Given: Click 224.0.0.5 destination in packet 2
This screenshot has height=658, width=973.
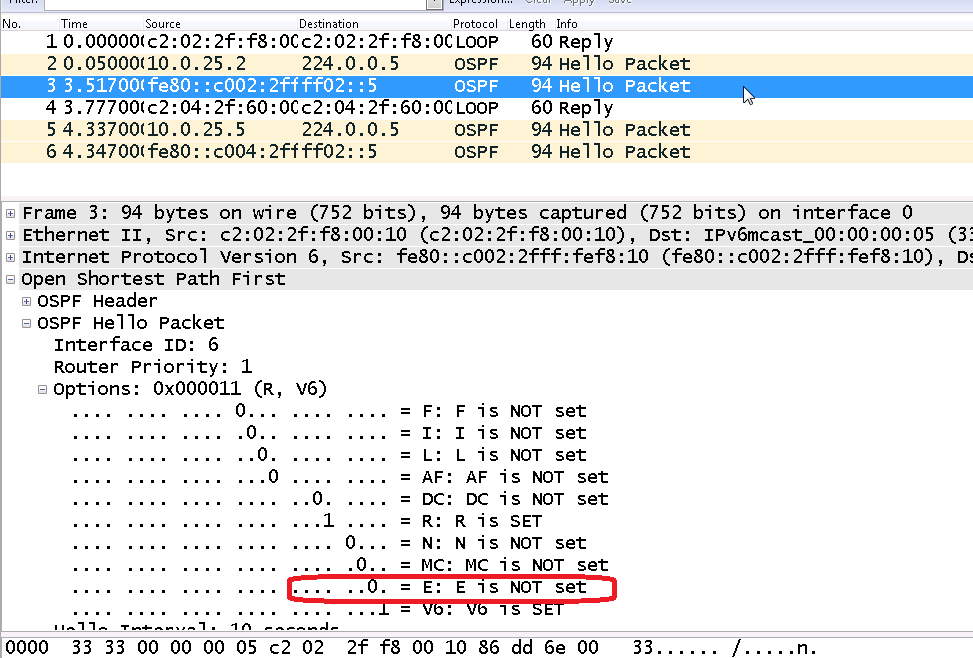Looking at the screenshot, I should [350, 64].
